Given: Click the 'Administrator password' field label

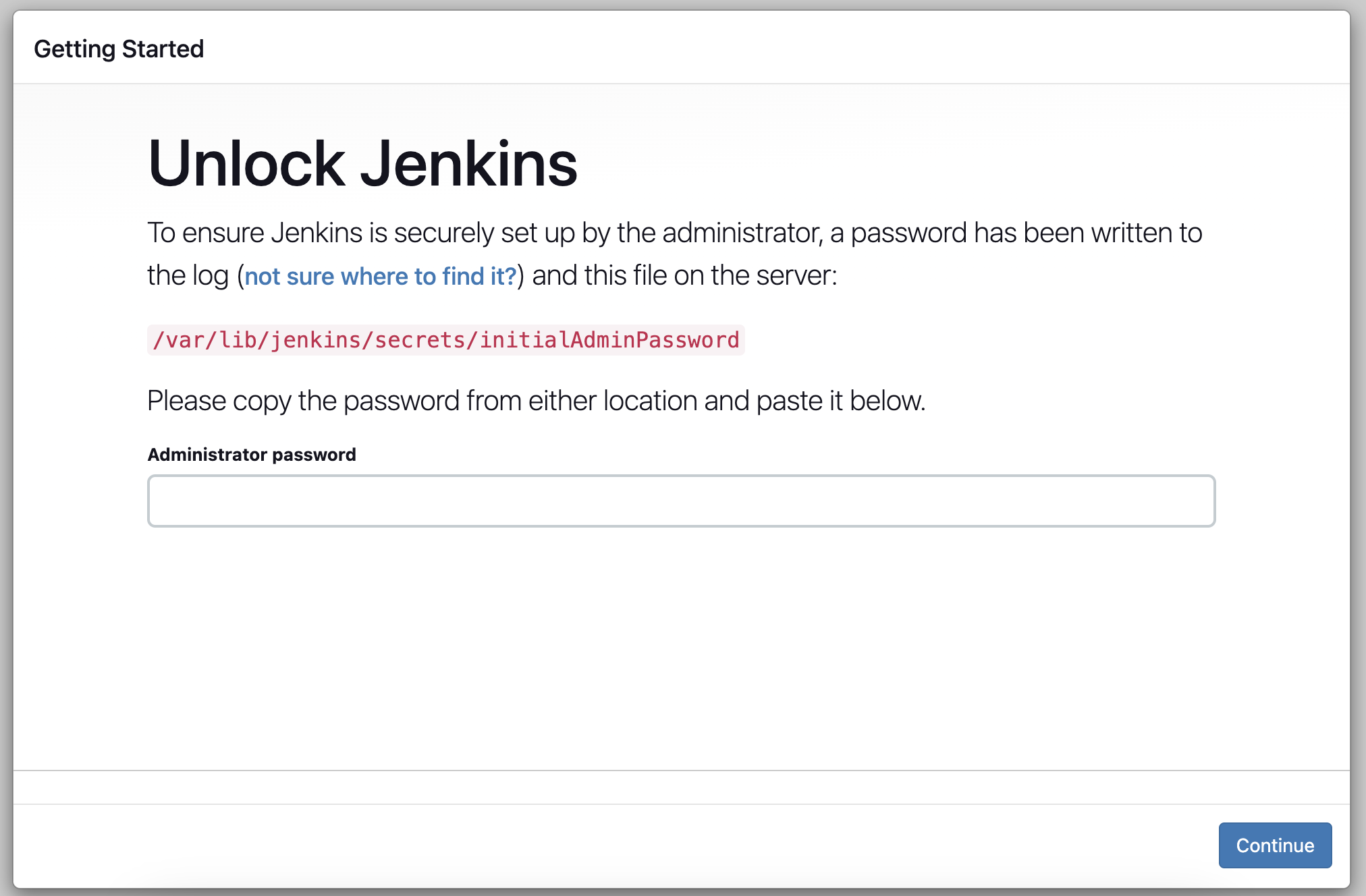Looking at the screenshot, I should click(252, 454).
